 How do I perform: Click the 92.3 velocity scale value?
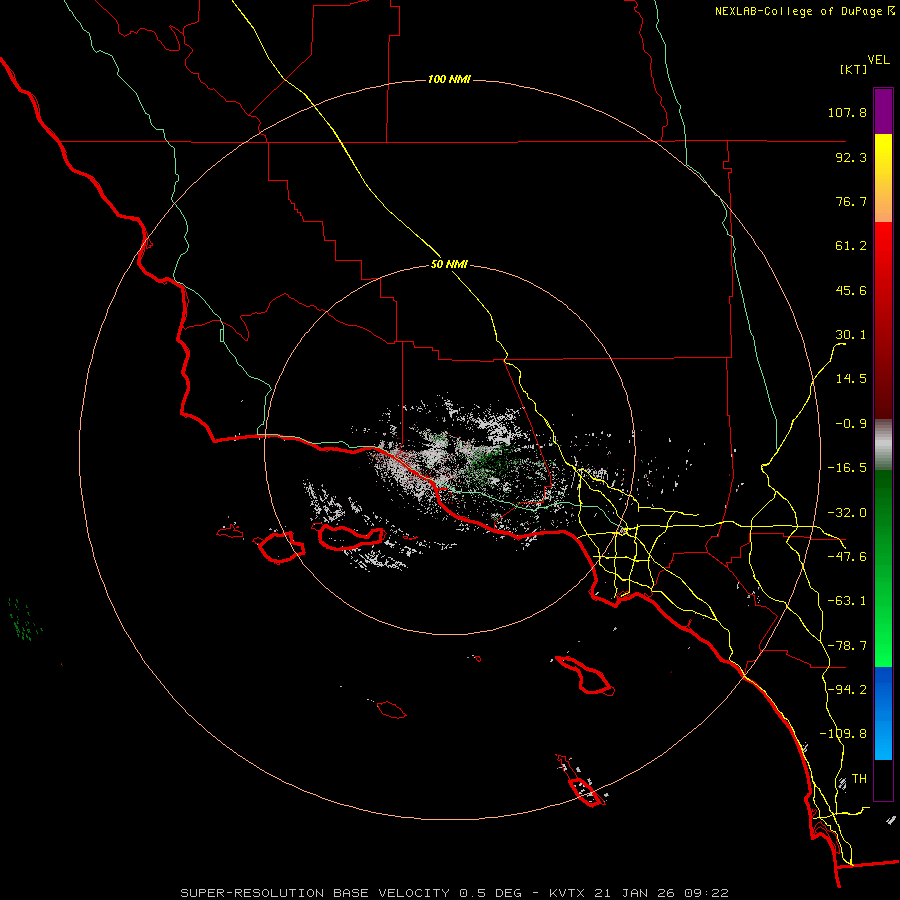pyautogui.click(x=851, y=157)
